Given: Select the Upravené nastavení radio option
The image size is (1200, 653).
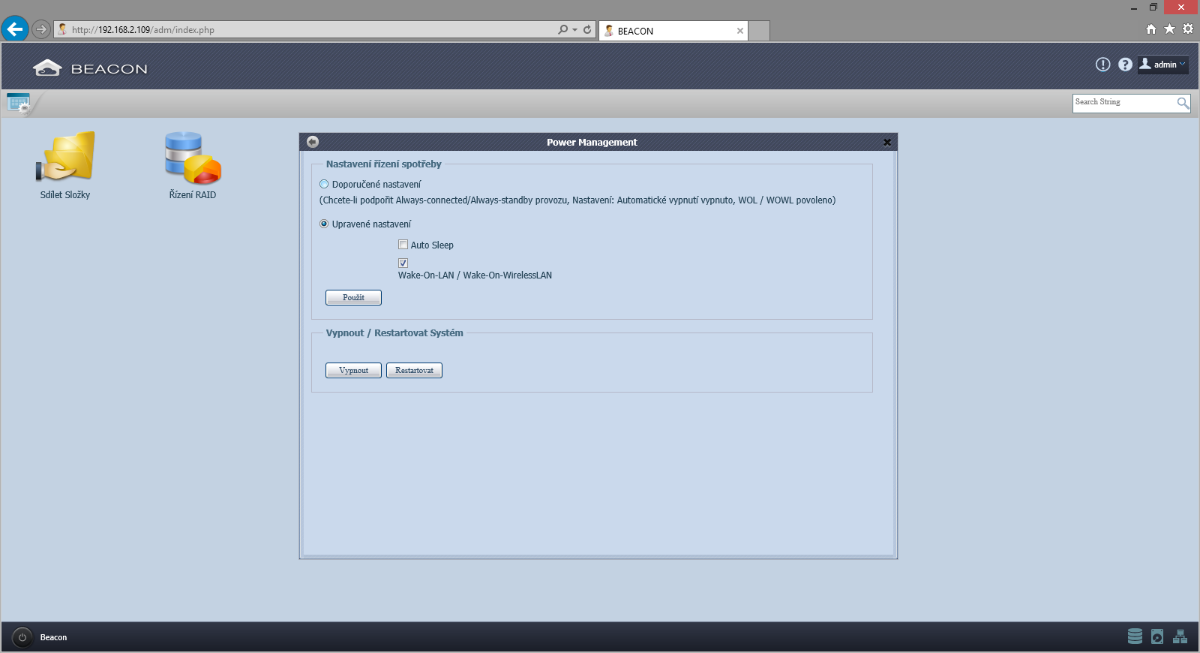Looking at the screenshot, I should point(324,224).
